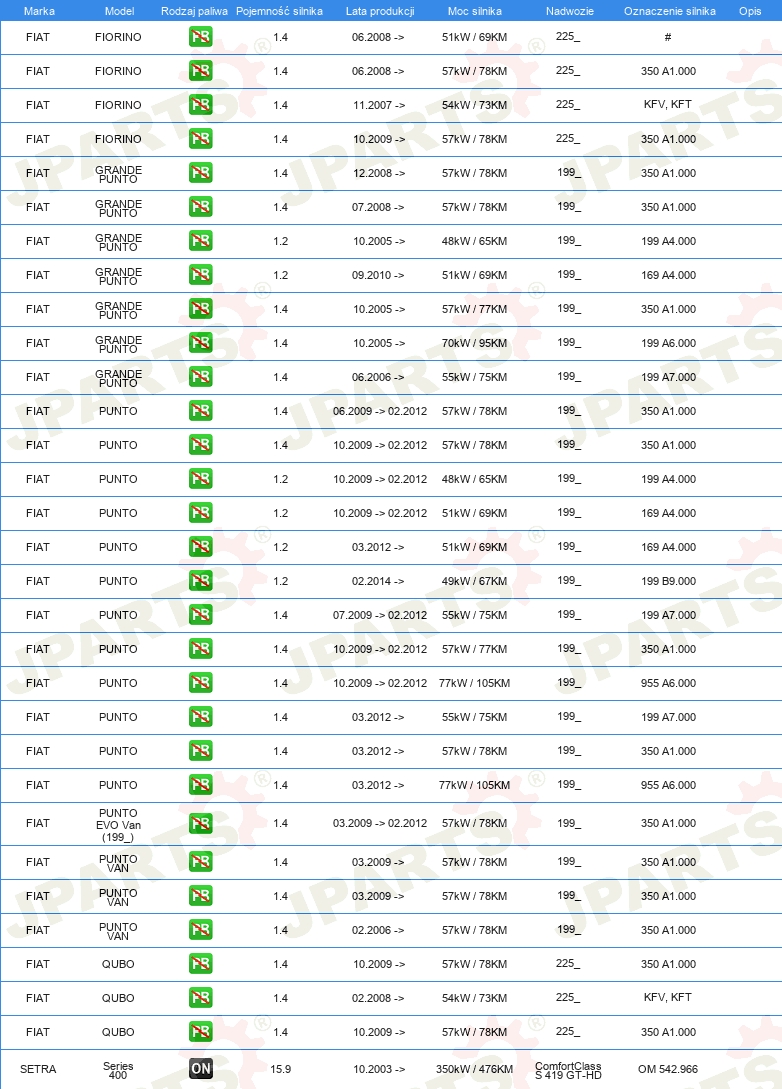
Task: Select '54kW / 73KM' in Fiorino row
Action: coord(474,105)
